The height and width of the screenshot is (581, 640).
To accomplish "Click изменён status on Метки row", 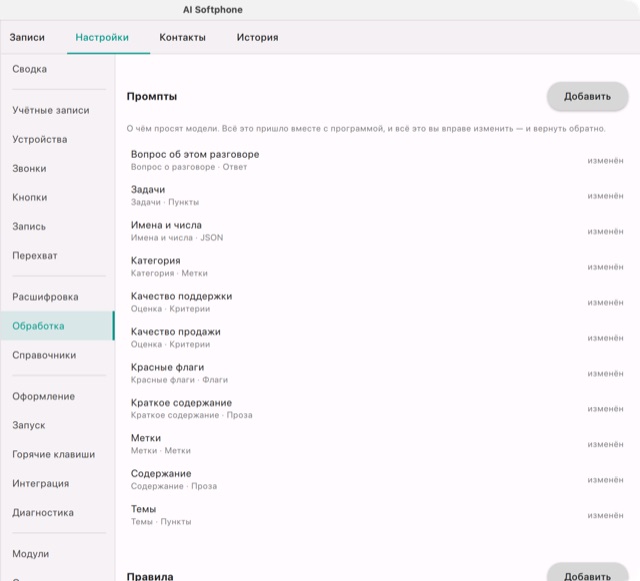I will coord(605,444).
